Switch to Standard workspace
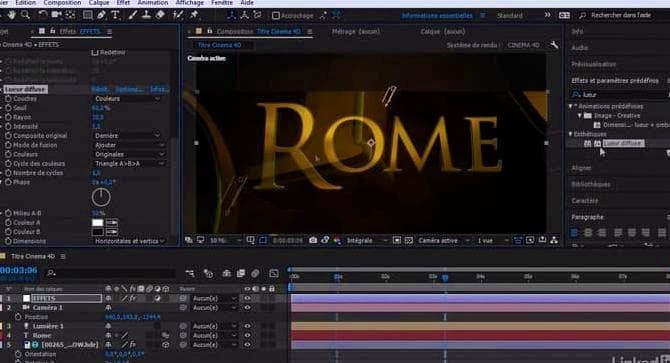Viewport: 670px width, 363px height. 509,15
